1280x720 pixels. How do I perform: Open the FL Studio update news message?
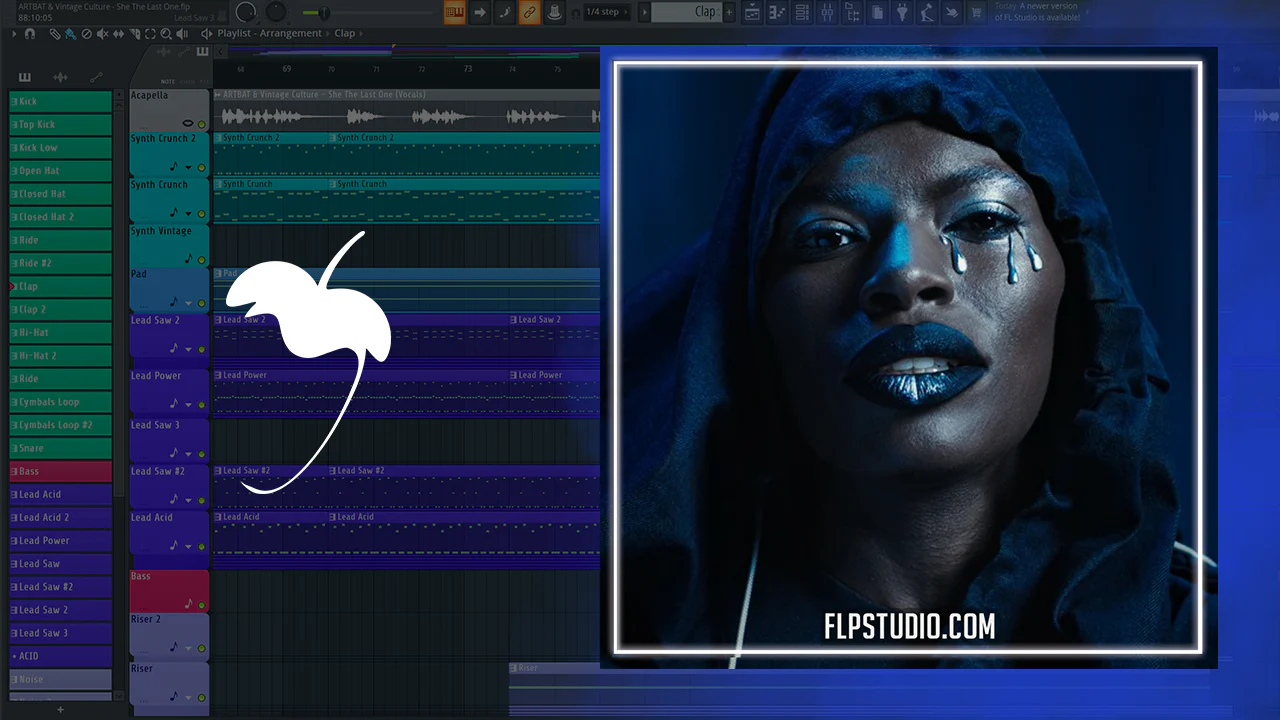1038,12
